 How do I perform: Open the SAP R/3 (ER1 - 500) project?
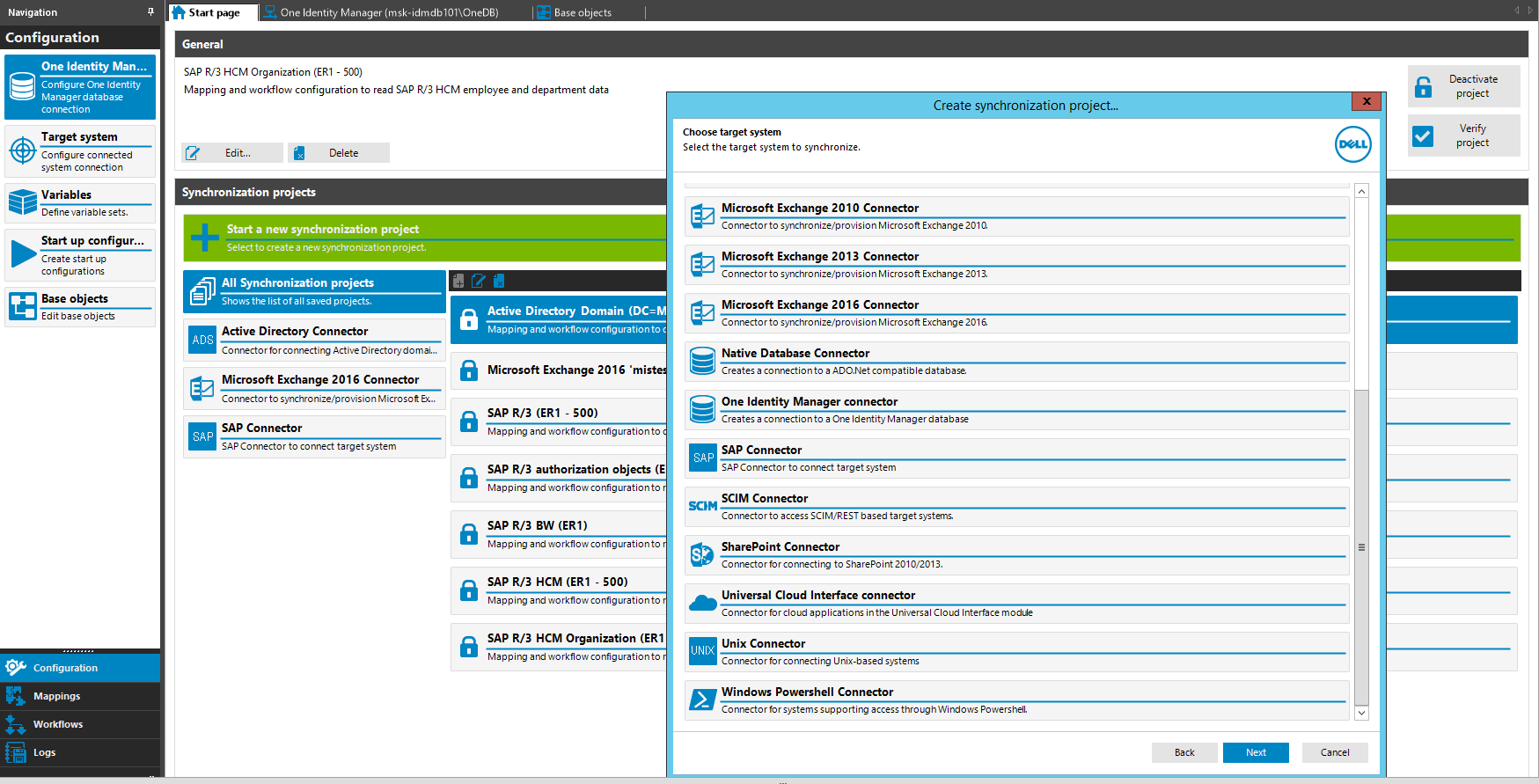tap(559, 421)
